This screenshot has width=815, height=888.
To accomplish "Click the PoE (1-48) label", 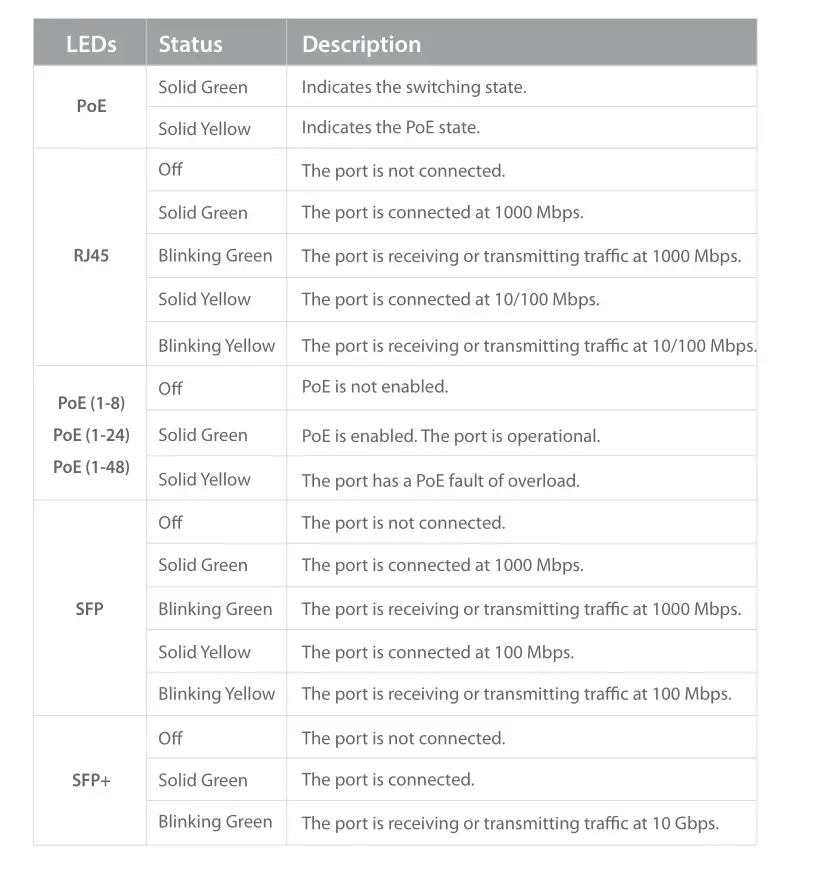I will pyautogui.click(x=91, y=466).
